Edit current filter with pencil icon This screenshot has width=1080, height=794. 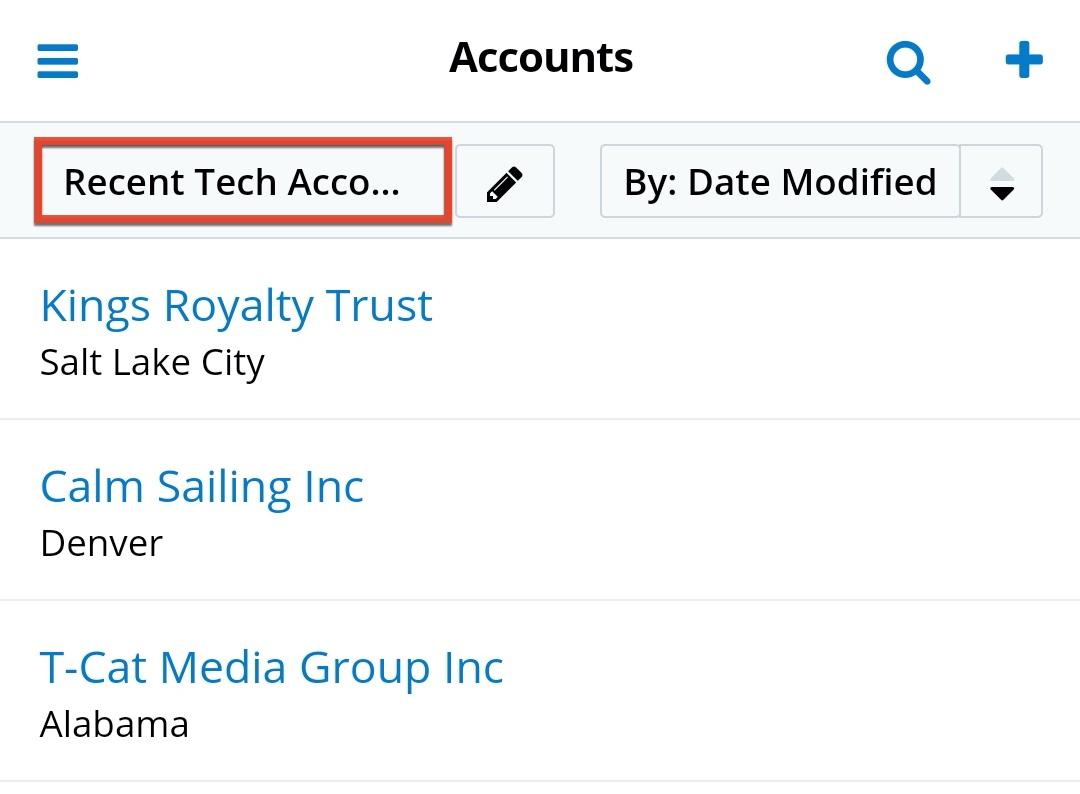[505, 182]
